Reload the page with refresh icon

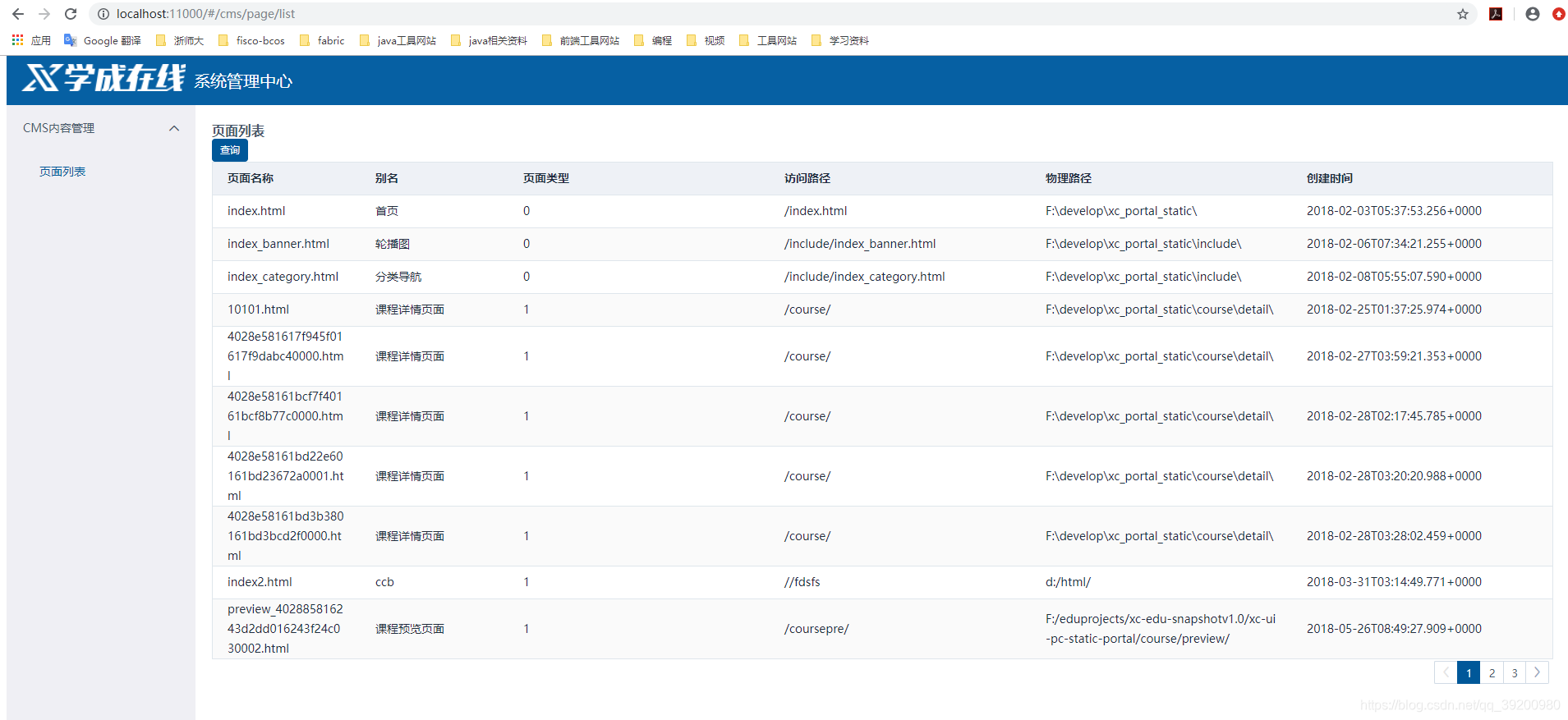pos(71,14)
